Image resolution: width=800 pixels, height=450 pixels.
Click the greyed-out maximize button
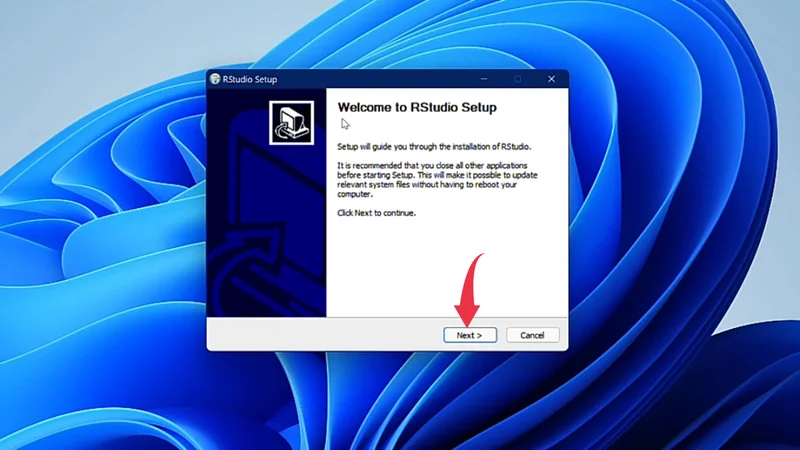point(517,79)
